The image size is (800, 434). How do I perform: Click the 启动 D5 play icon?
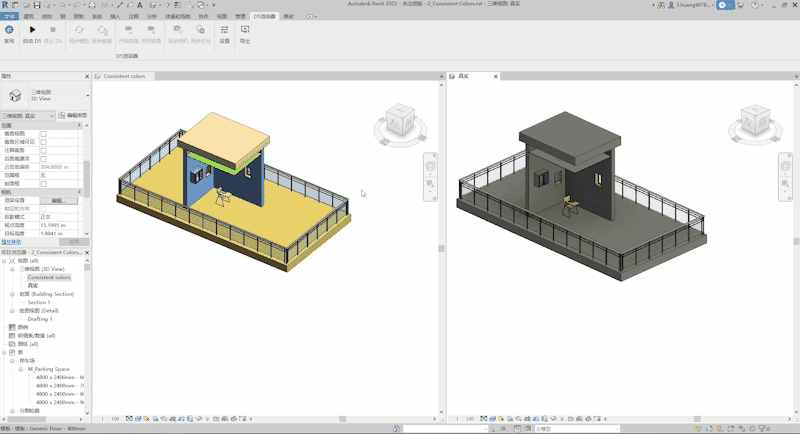[32, 31]
